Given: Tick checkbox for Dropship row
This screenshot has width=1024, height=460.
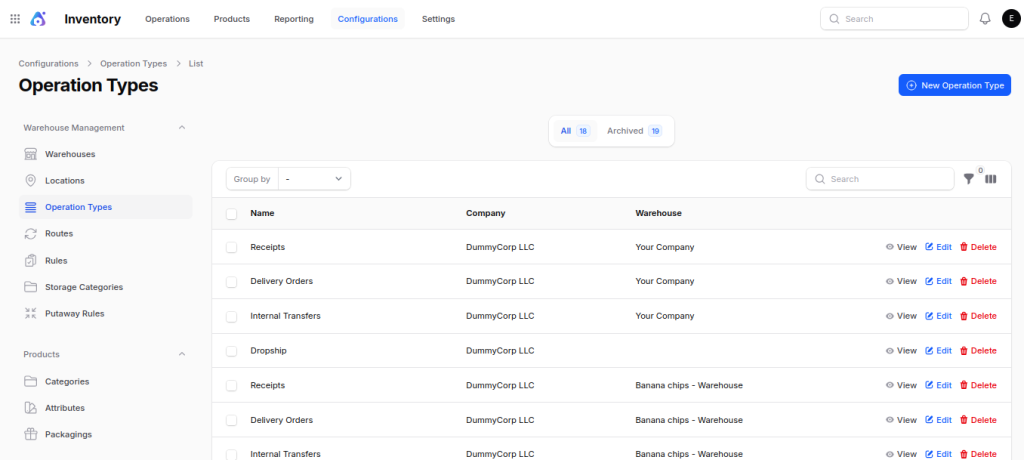Looking at the screenshot, I should [x=231, y=351].
